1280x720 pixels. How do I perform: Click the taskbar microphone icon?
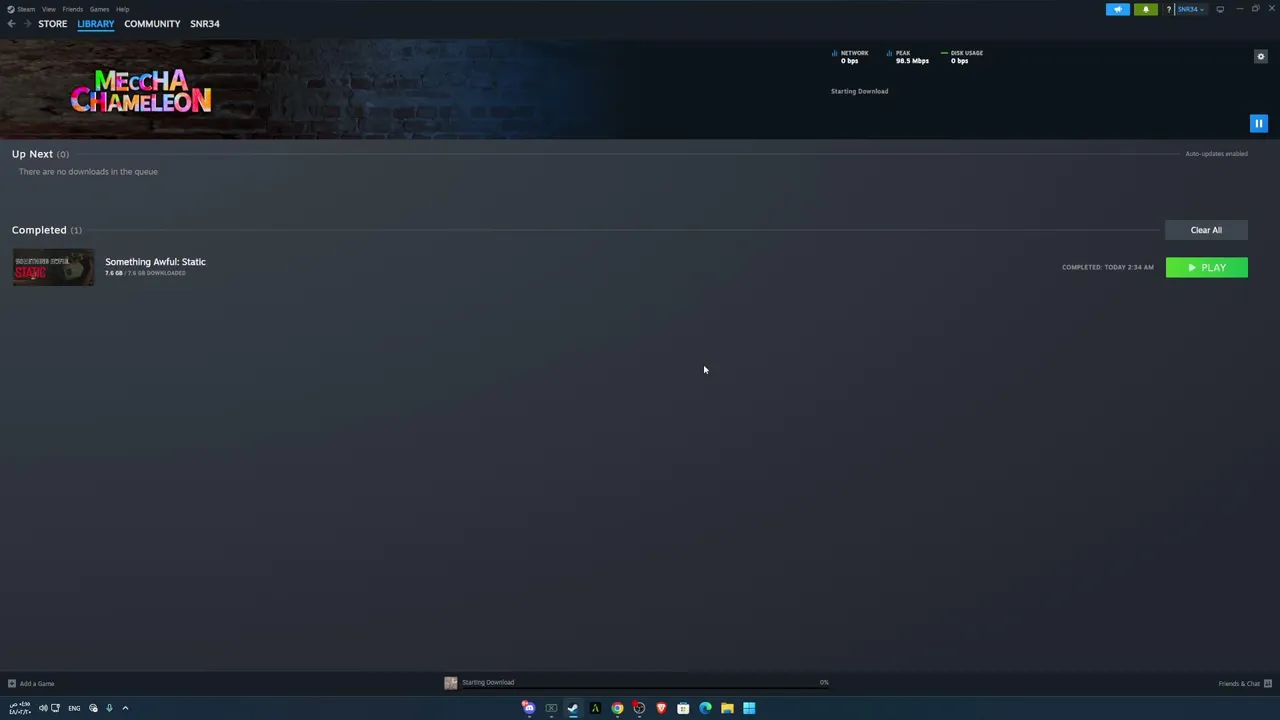(109, 708)
